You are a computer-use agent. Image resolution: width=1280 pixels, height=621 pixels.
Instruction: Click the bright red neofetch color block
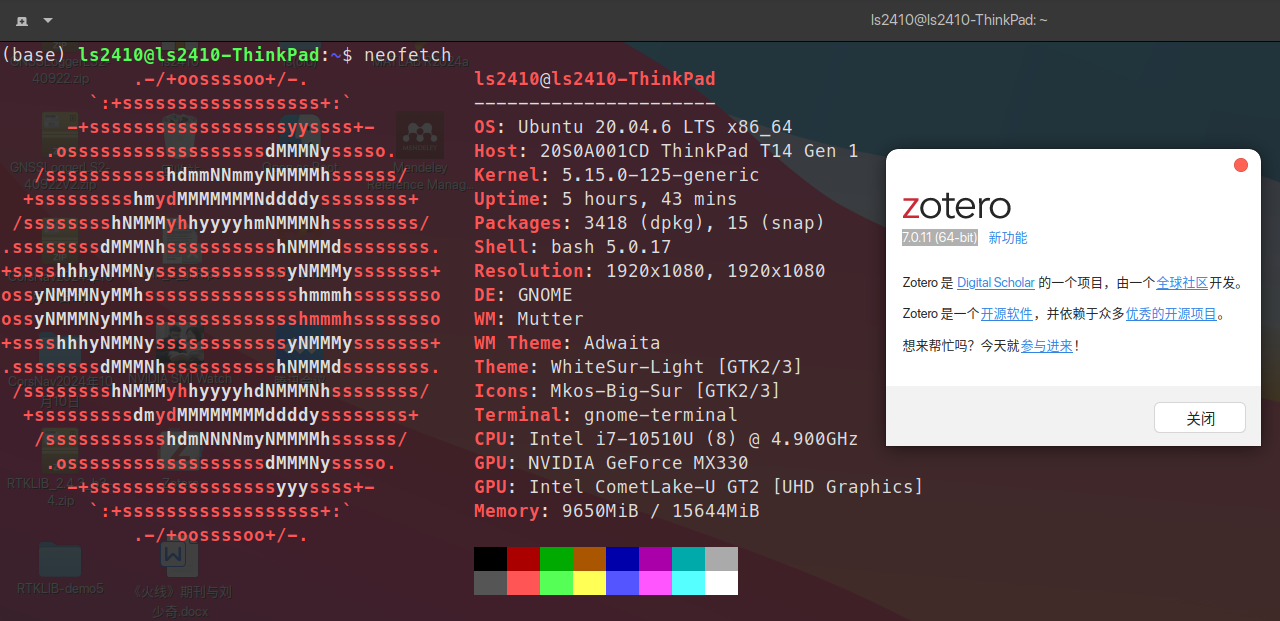pyautogui.click(x=523, y=583)
